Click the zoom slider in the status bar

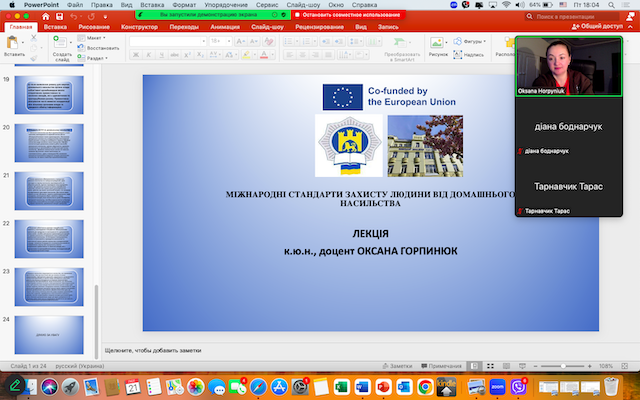coord(563,366)
